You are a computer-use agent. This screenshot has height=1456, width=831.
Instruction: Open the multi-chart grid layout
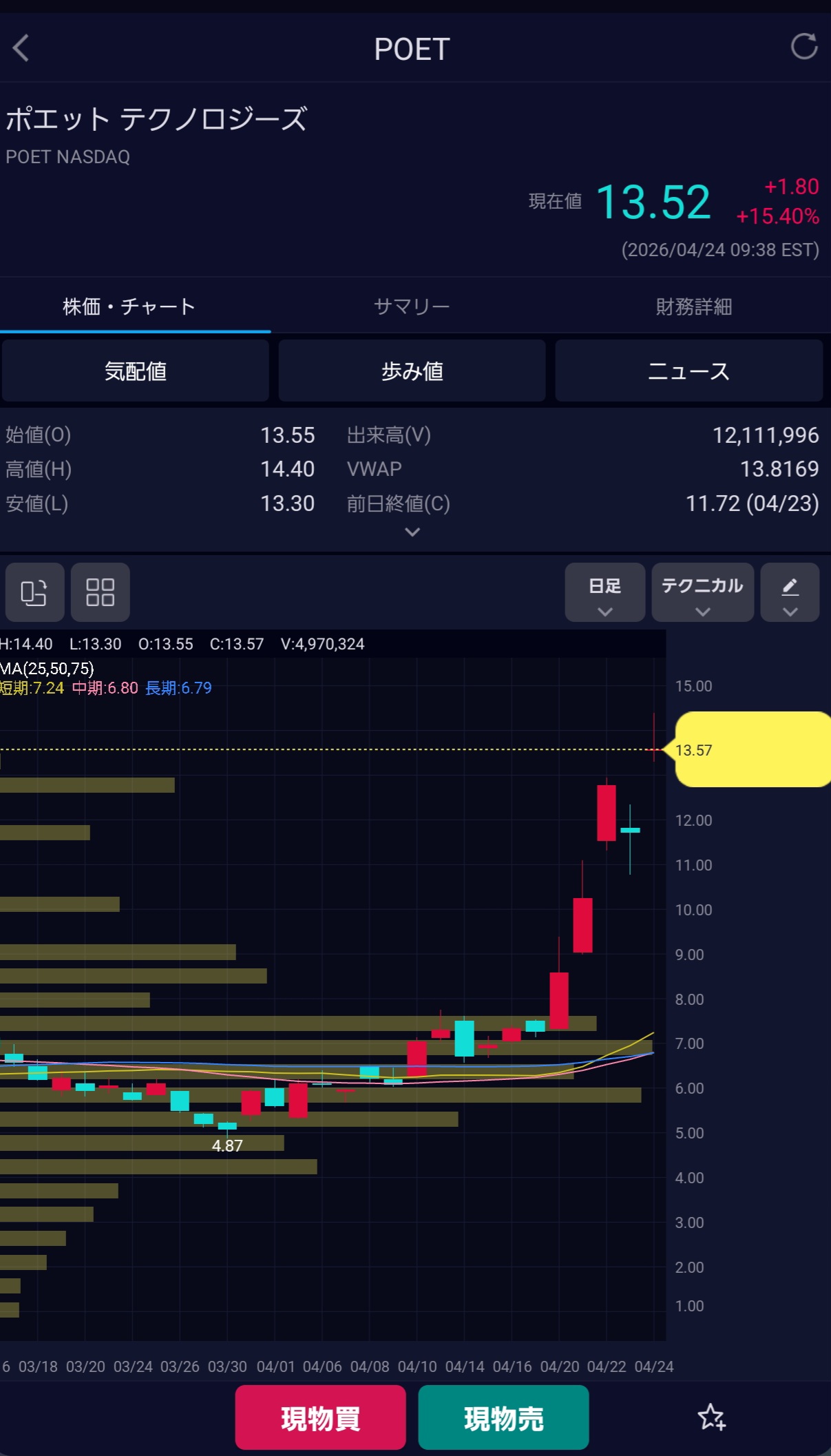(100, 592)
